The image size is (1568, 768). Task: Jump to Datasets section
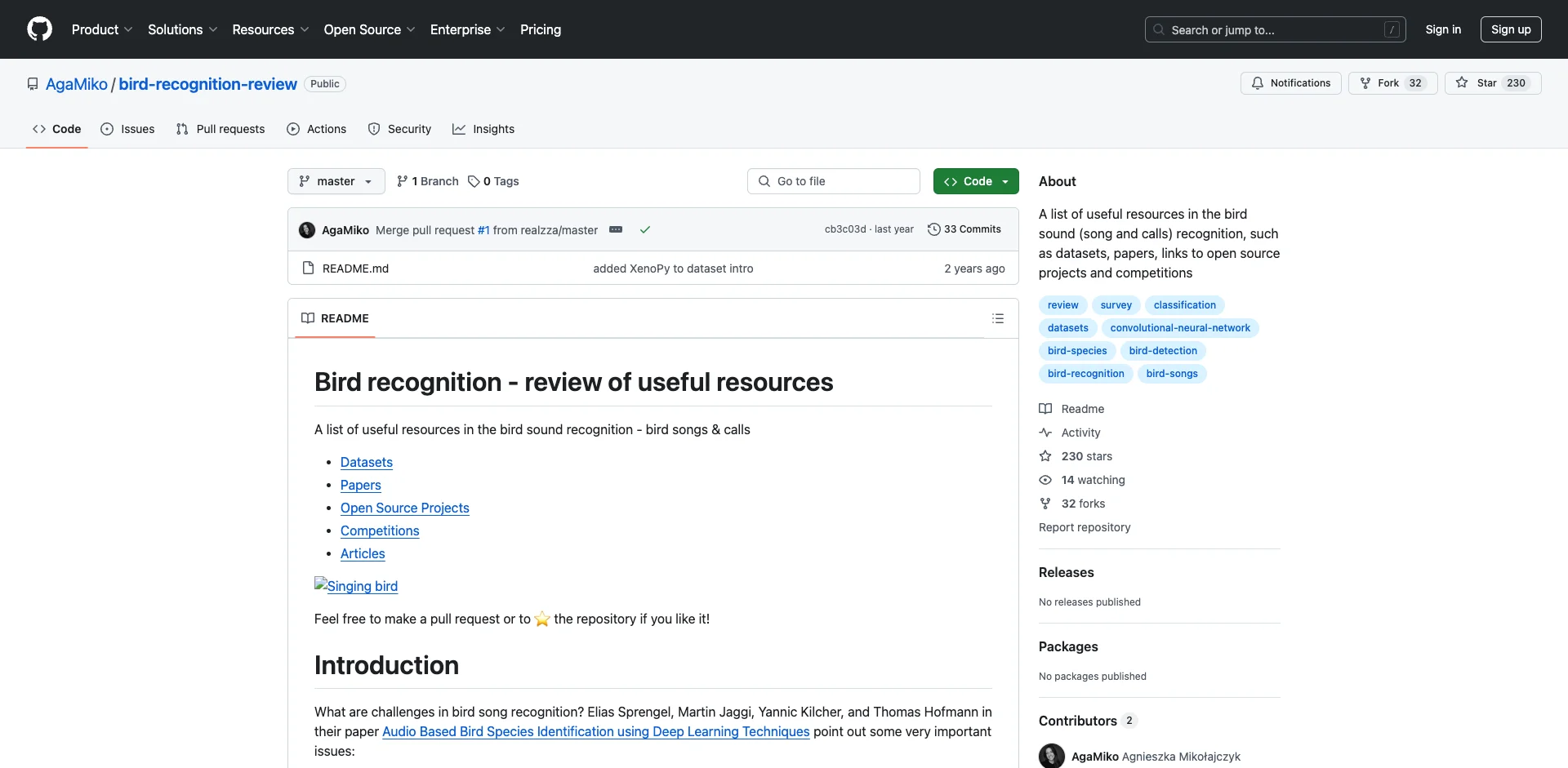coord(367,462)
